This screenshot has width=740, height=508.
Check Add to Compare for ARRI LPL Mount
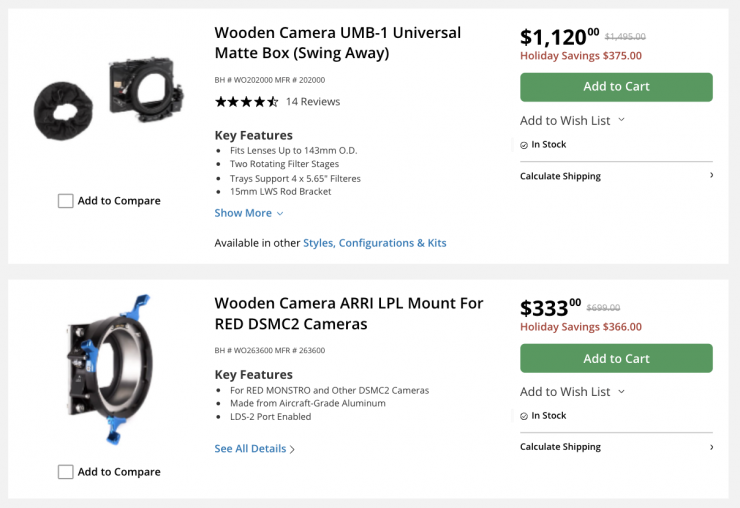point(66,472)
